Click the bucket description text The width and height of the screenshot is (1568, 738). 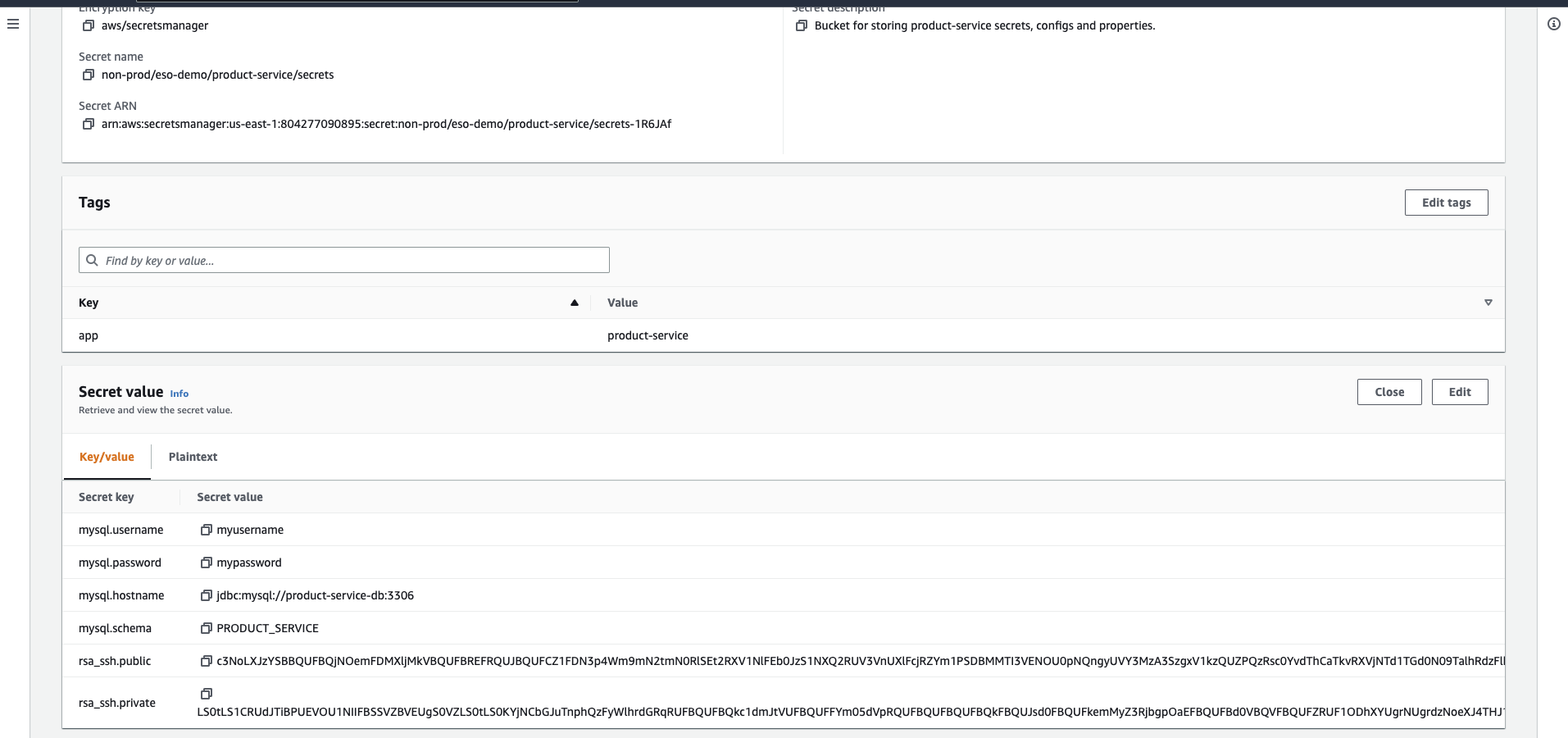point(984,26)
